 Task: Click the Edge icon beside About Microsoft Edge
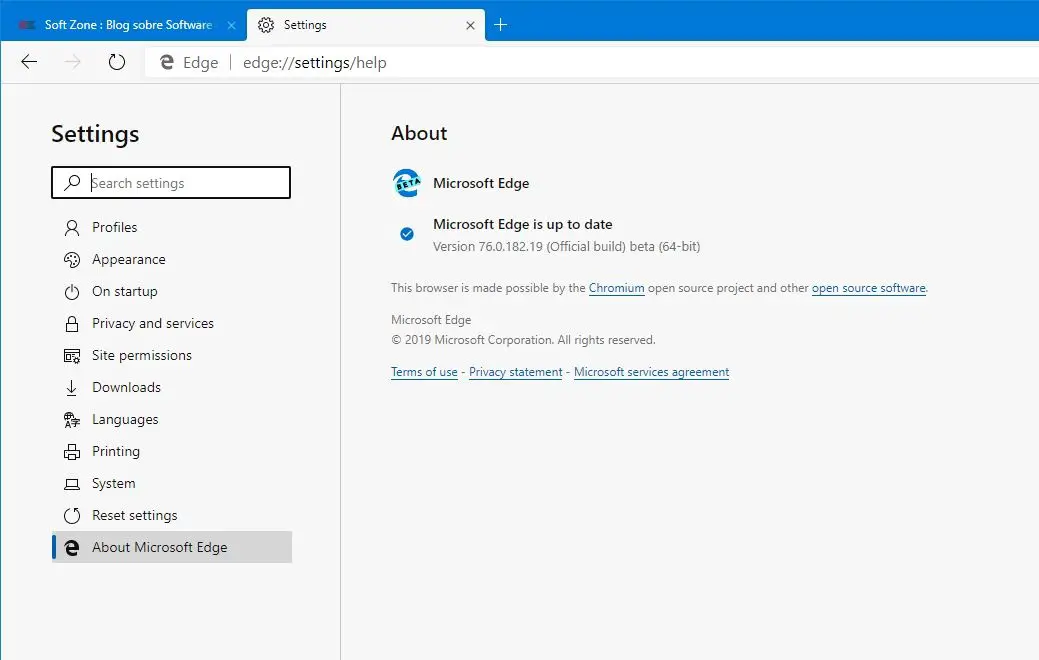tap(72, 547)
